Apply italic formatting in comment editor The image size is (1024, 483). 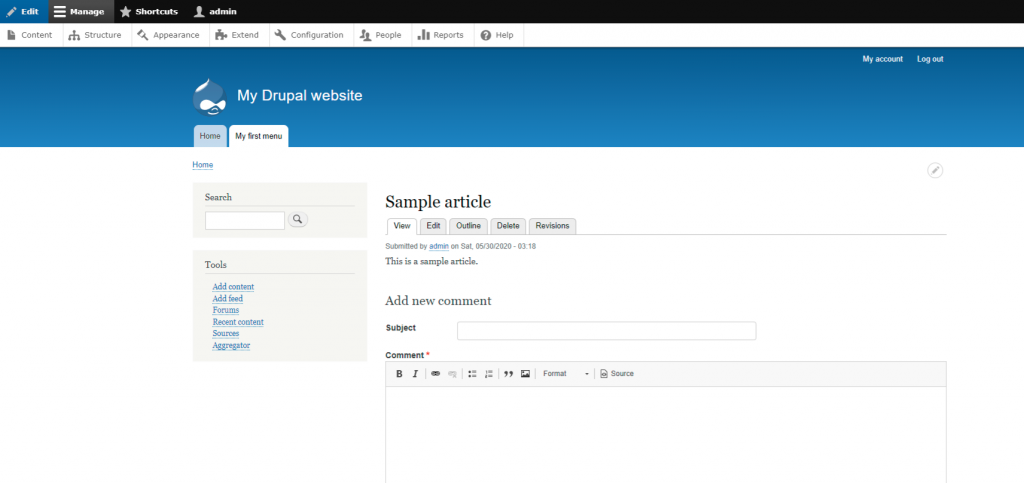click(415, 374)
